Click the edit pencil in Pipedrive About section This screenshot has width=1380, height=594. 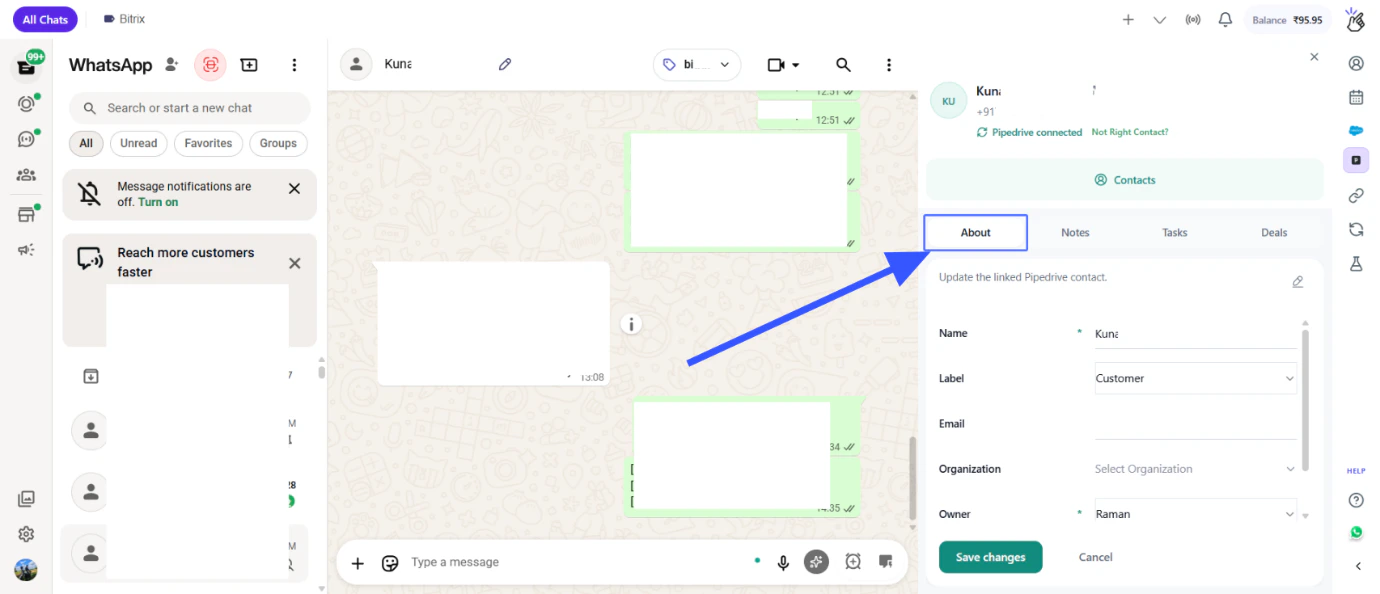tap(1298, 282)
